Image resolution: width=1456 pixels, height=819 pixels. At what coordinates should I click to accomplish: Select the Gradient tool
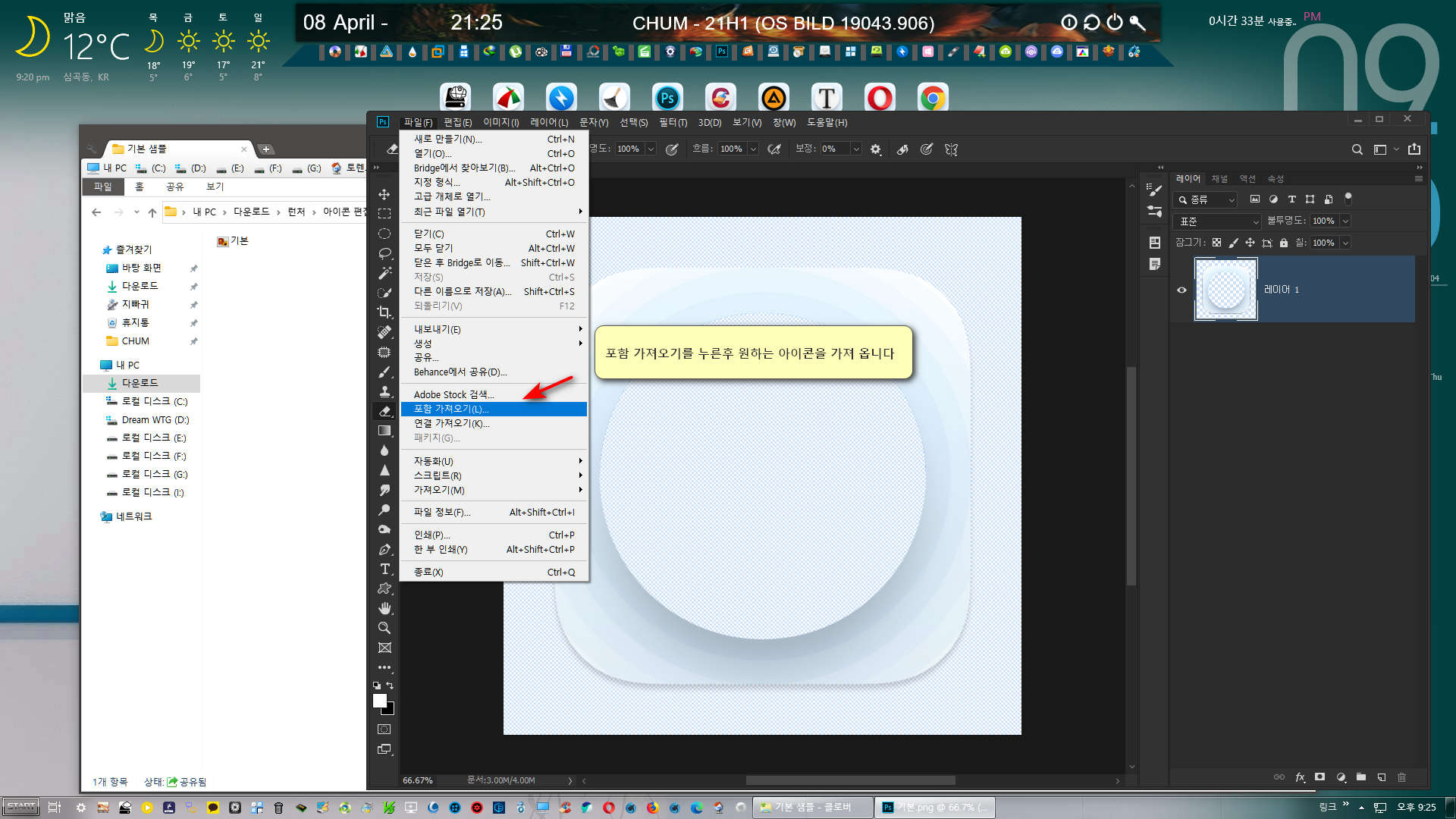[x=384, y=431]
